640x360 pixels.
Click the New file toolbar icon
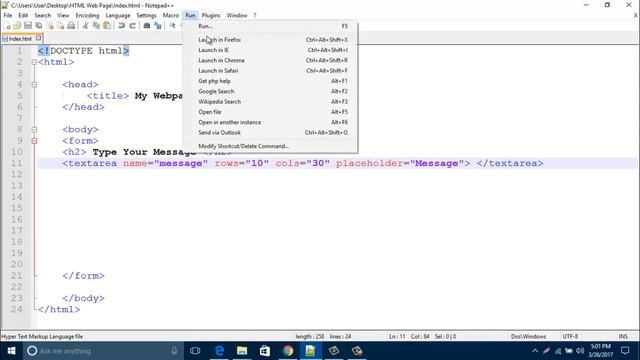8,26
